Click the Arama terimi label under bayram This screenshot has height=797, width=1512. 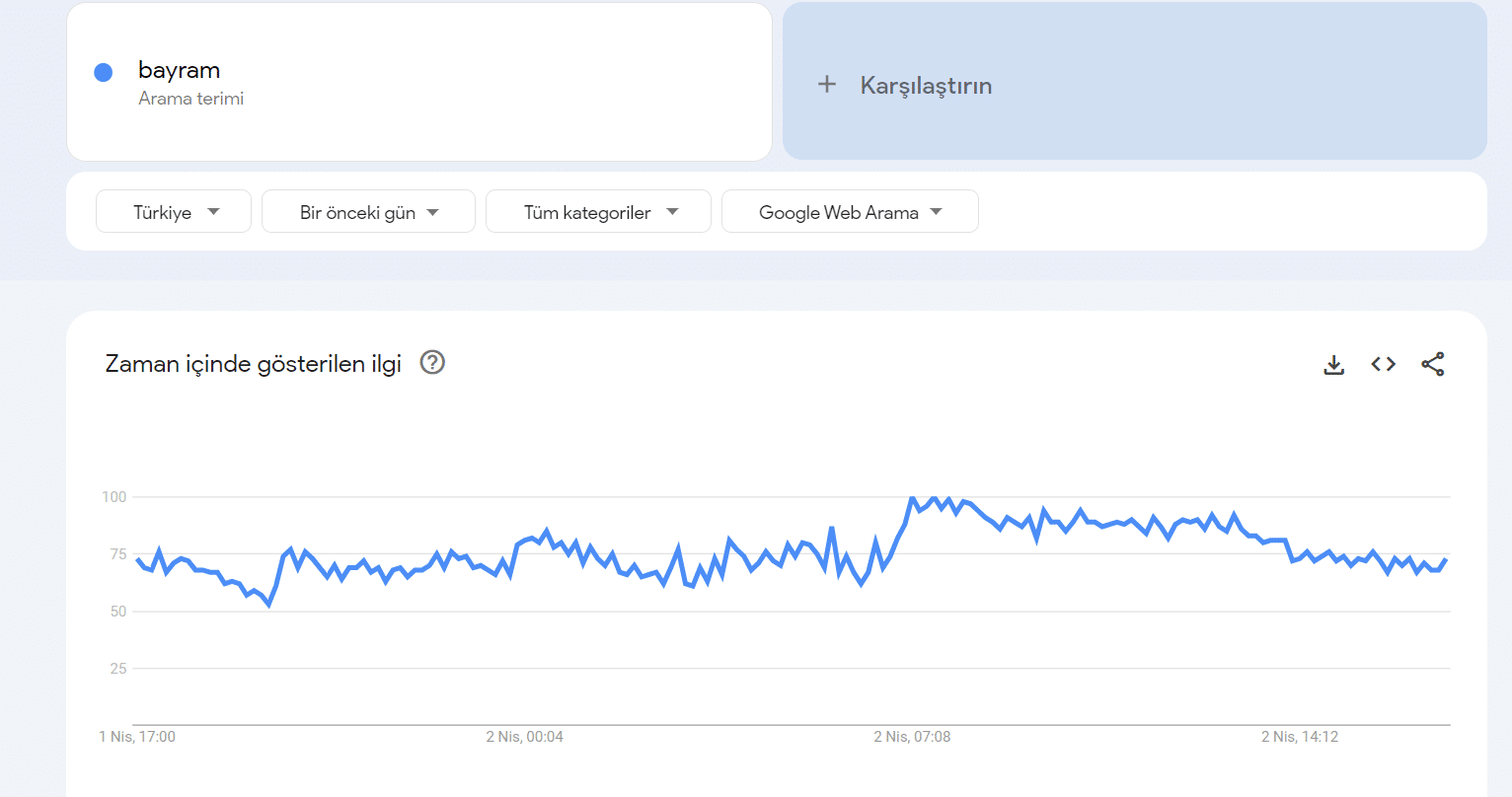pos(190,98)
